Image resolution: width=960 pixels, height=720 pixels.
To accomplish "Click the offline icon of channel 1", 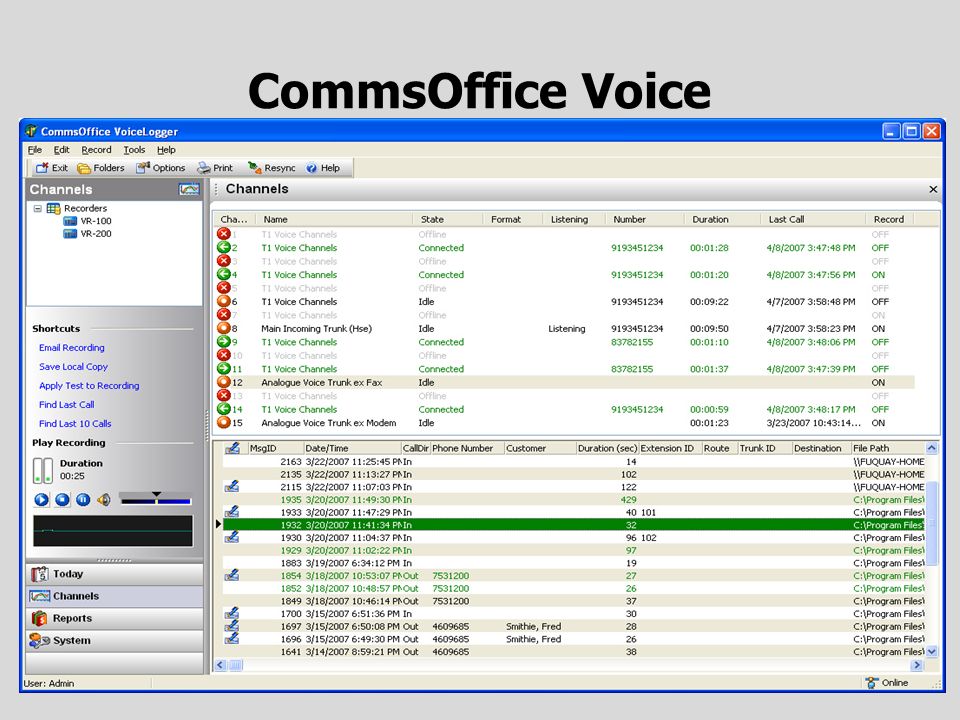I will [x=223, y=234].
